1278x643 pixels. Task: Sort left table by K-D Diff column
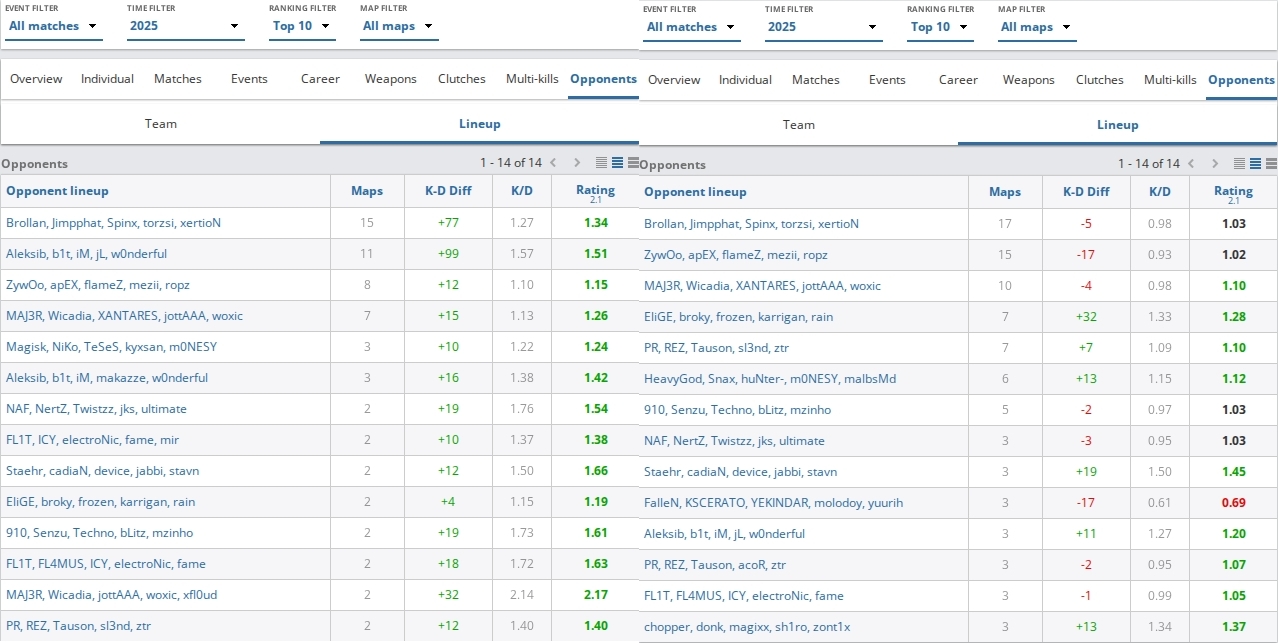[448, 191]
